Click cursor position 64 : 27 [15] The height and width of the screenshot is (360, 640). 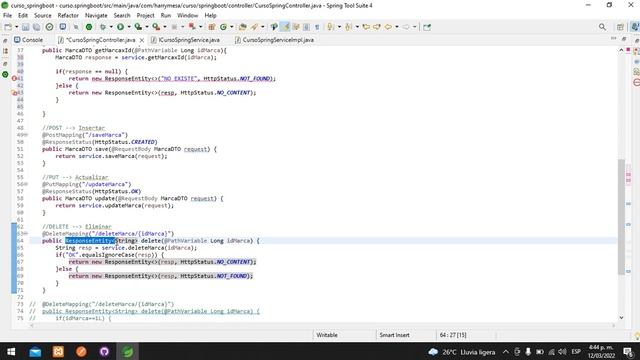coord(453,335)
